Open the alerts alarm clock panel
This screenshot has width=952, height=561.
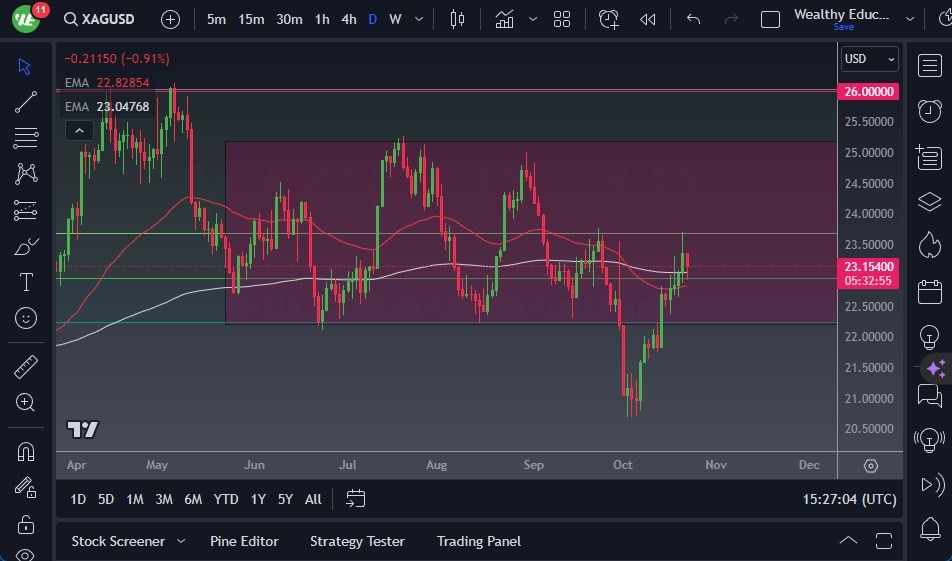(x=929, y=110)
